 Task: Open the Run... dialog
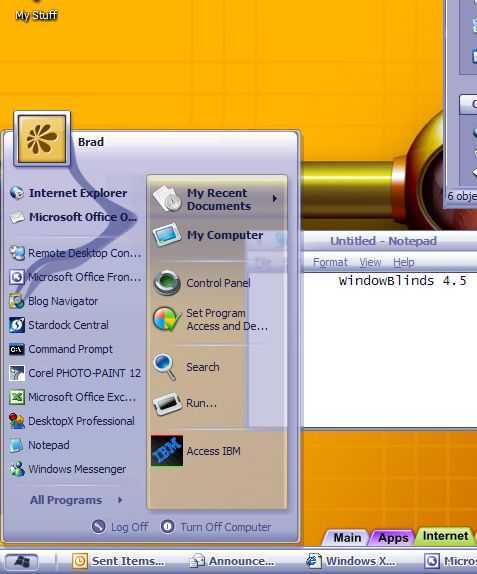[185, 403]
